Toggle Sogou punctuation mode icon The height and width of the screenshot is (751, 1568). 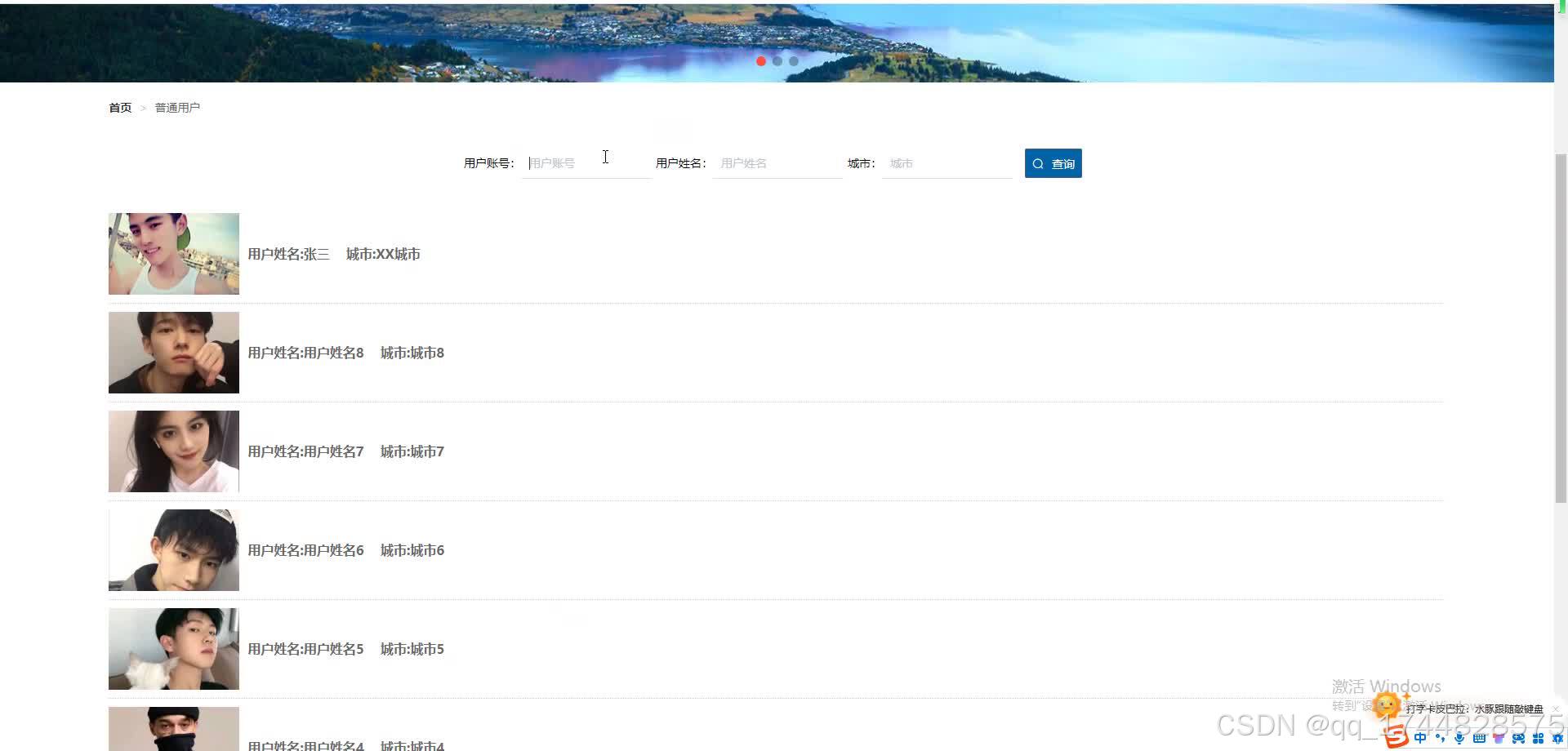pos(1440,738)
